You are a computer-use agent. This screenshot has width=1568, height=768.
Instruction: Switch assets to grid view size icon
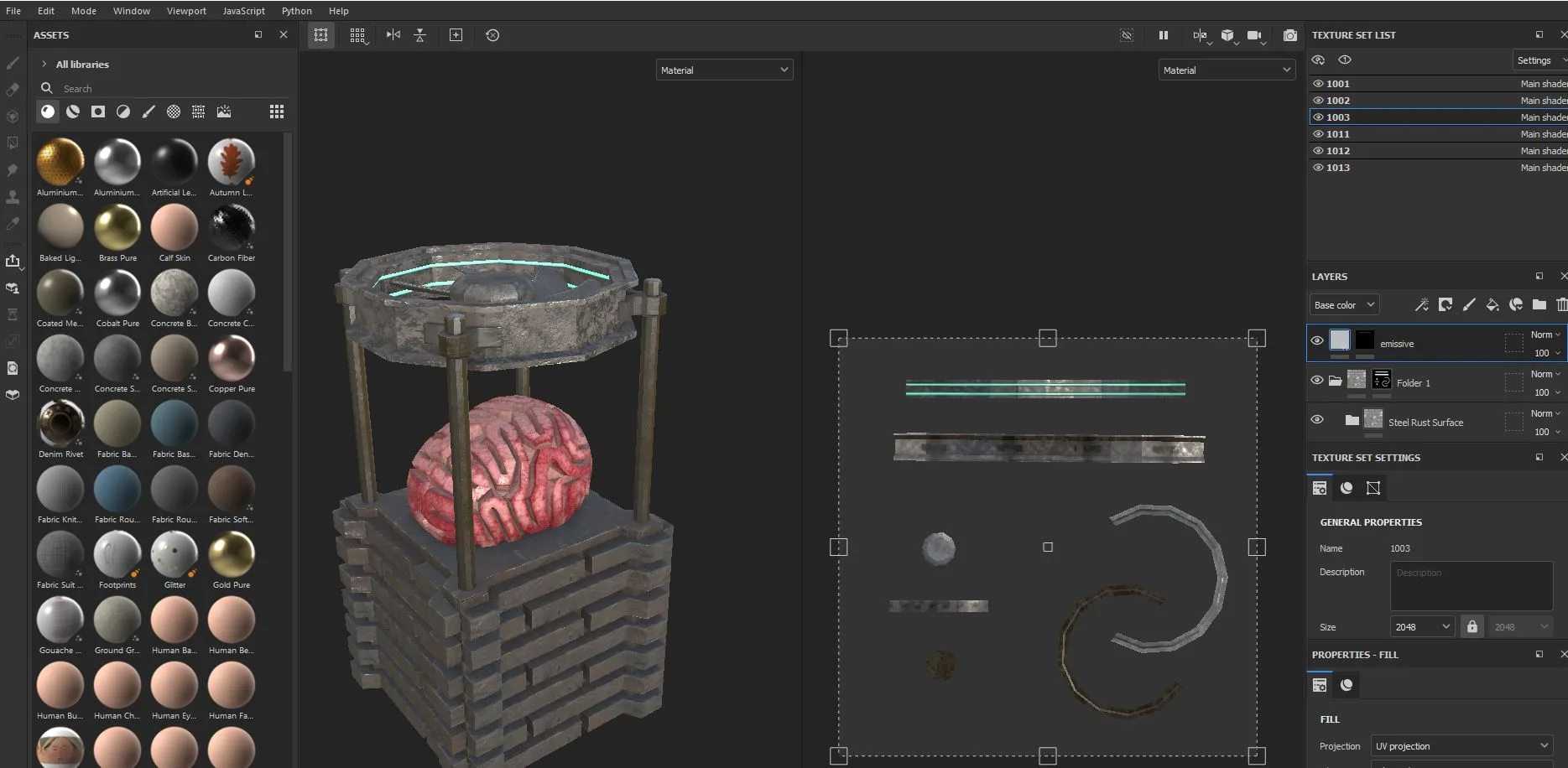(277, 112)
